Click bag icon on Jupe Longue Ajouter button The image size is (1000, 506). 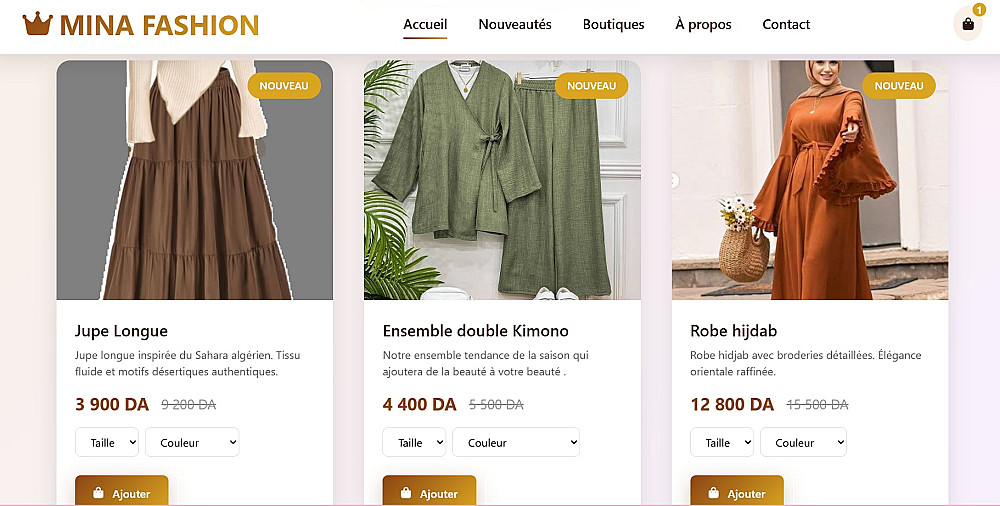click(x=98, y=493)
